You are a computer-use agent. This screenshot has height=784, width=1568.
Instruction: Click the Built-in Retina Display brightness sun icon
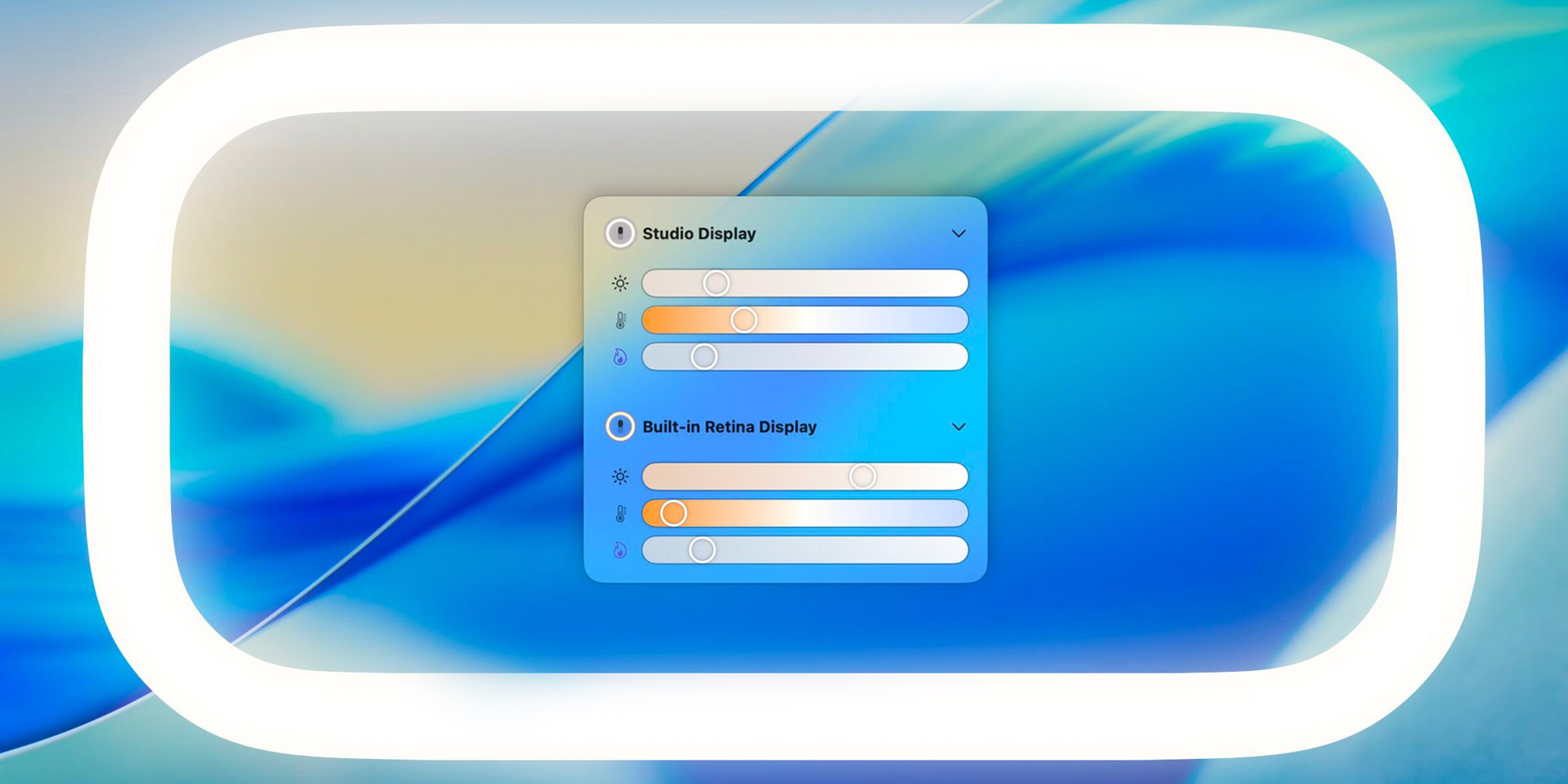tap(620, 477)
